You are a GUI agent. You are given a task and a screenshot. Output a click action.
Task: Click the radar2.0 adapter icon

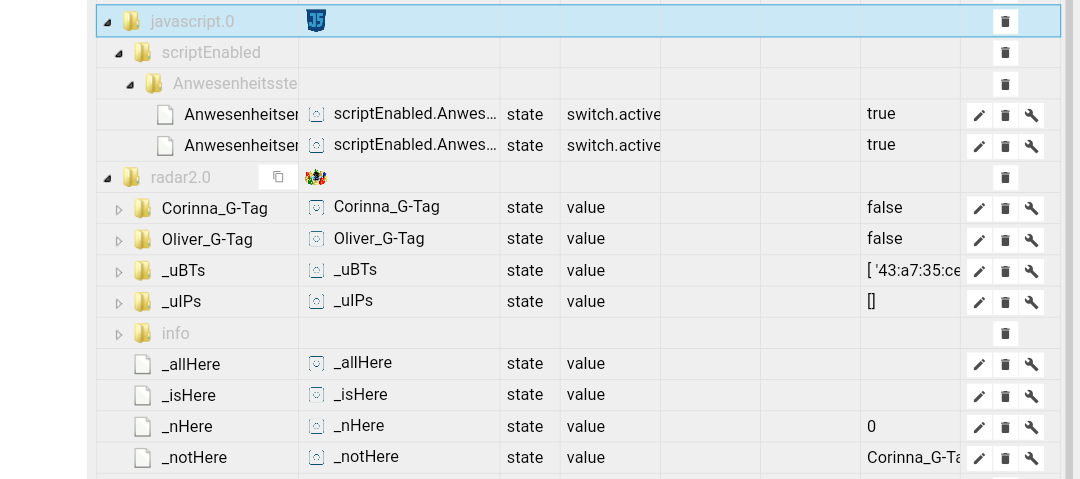point(315,177)
